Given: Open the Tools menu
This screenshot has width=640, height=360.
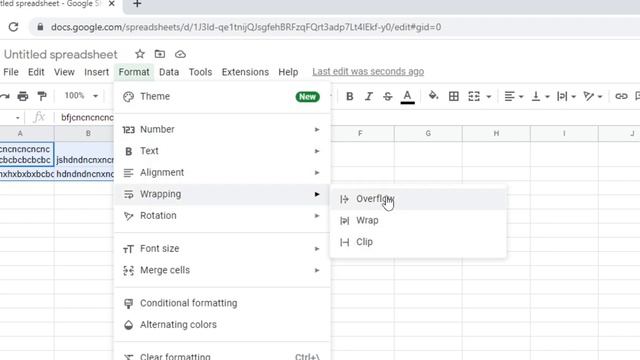Looking at the screenshot, I should 200,72.
